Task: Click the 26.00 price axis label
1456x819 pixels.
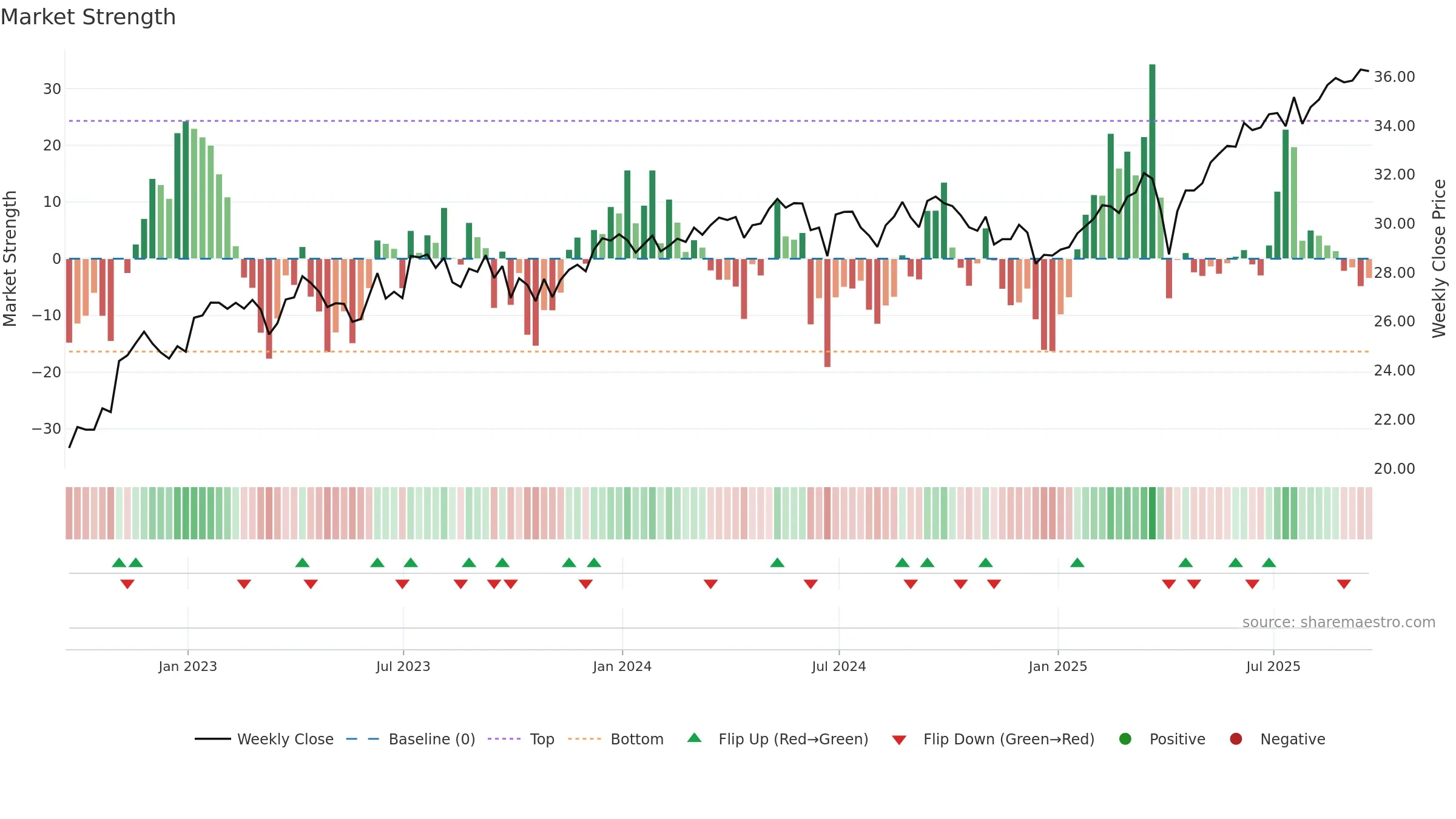Action: coord(1394,321)
